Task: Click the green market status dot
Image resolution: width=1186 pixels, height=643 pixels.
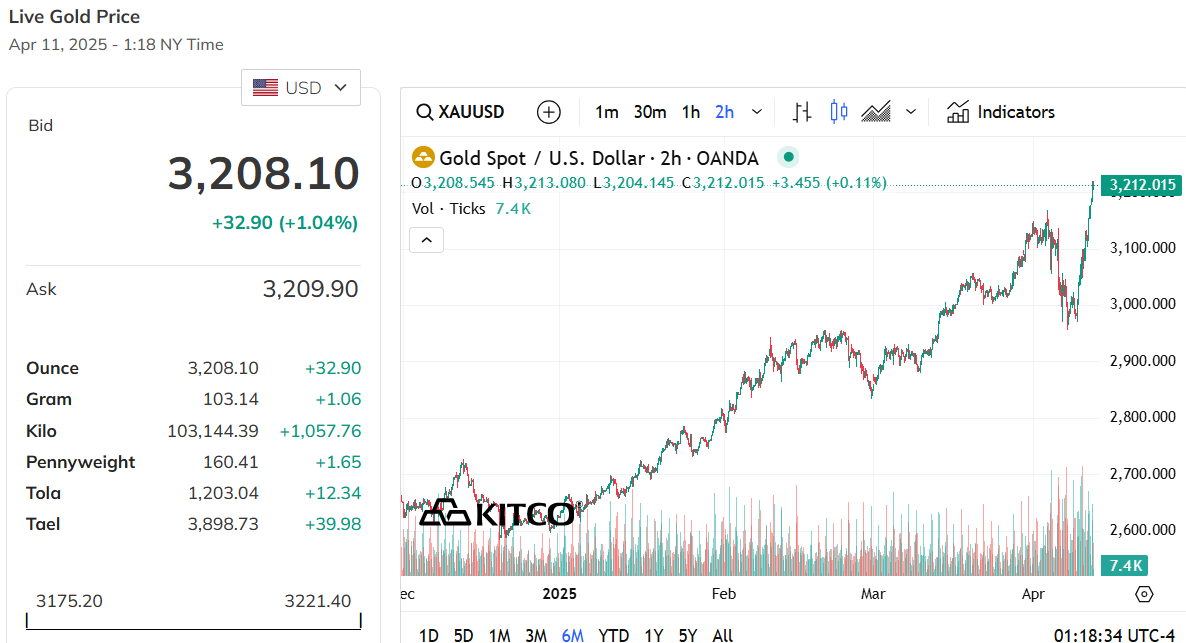Action: 789,157
